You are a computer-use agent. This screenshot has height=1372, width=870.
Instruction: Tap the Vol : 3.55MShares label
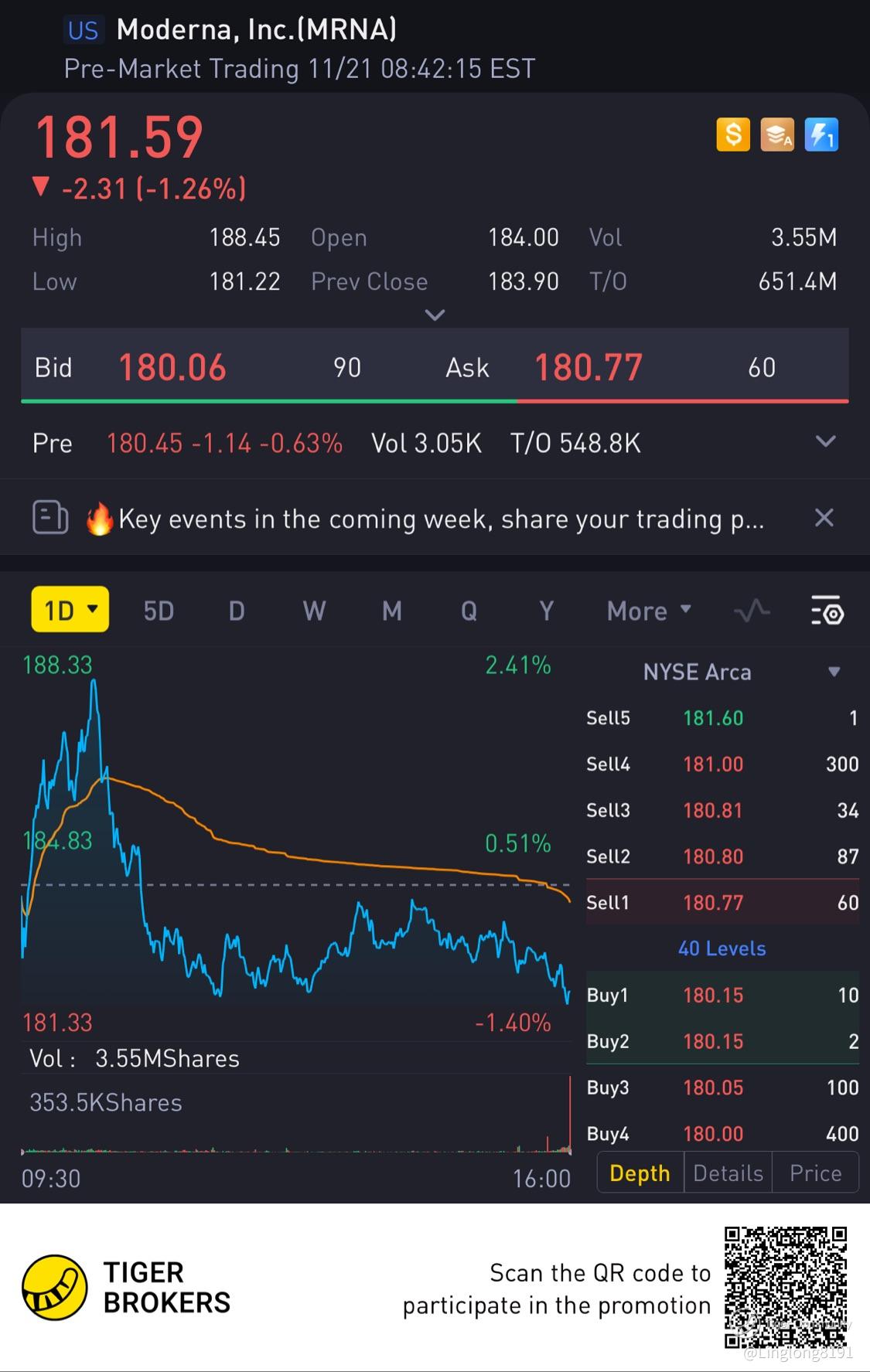coord(135,1058)
